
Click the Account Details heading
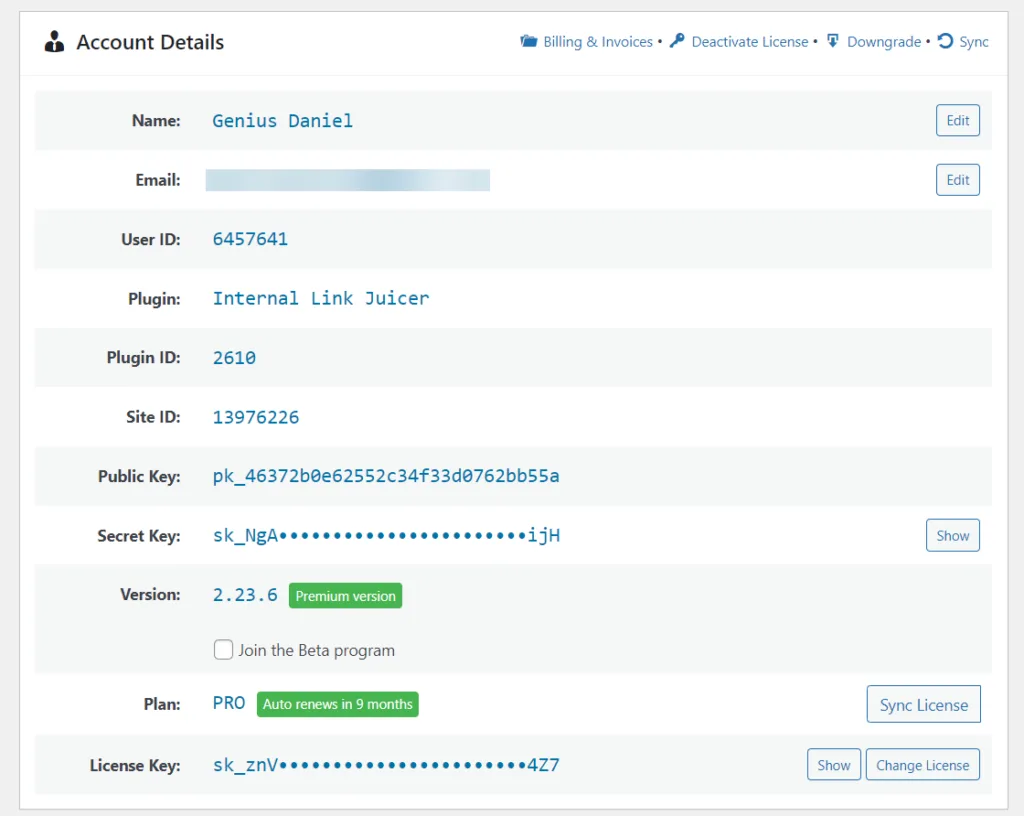(150, 42)
